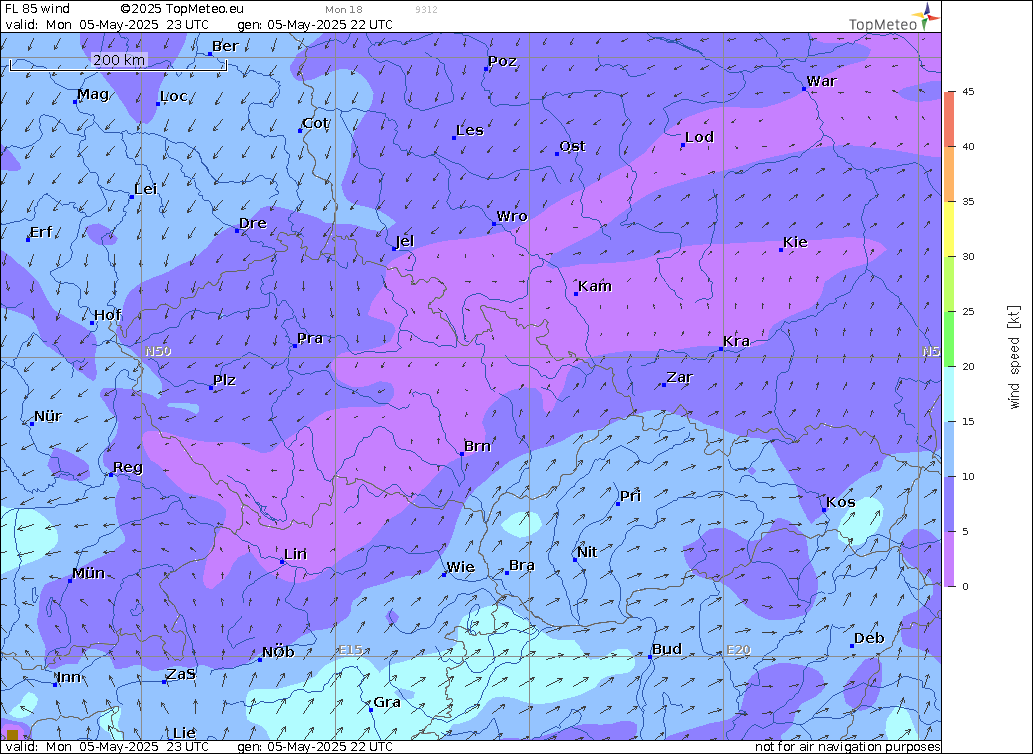This screenshot has height=754, width=1033.
Task: Click the 'FL 85 wind' title text
Action: point(37,9)
